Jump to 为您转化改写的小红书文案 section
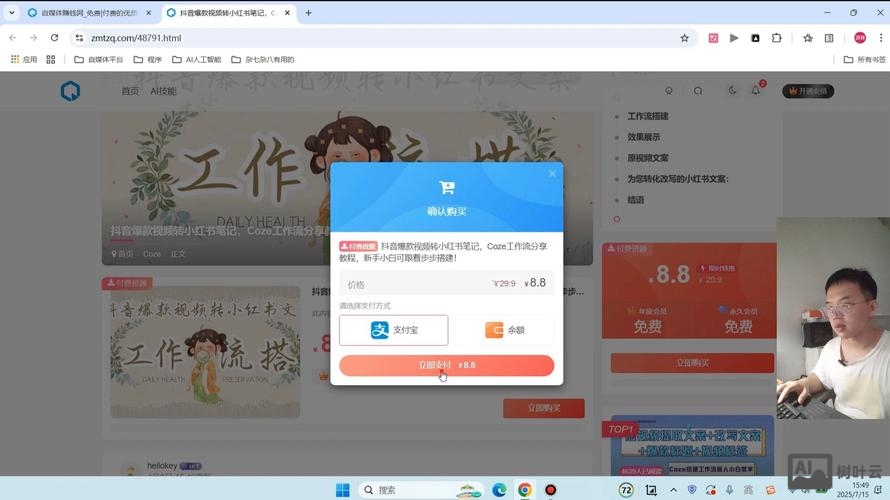Screen dimensions: 890x500 pyautogui.click(x=678, y=179)
